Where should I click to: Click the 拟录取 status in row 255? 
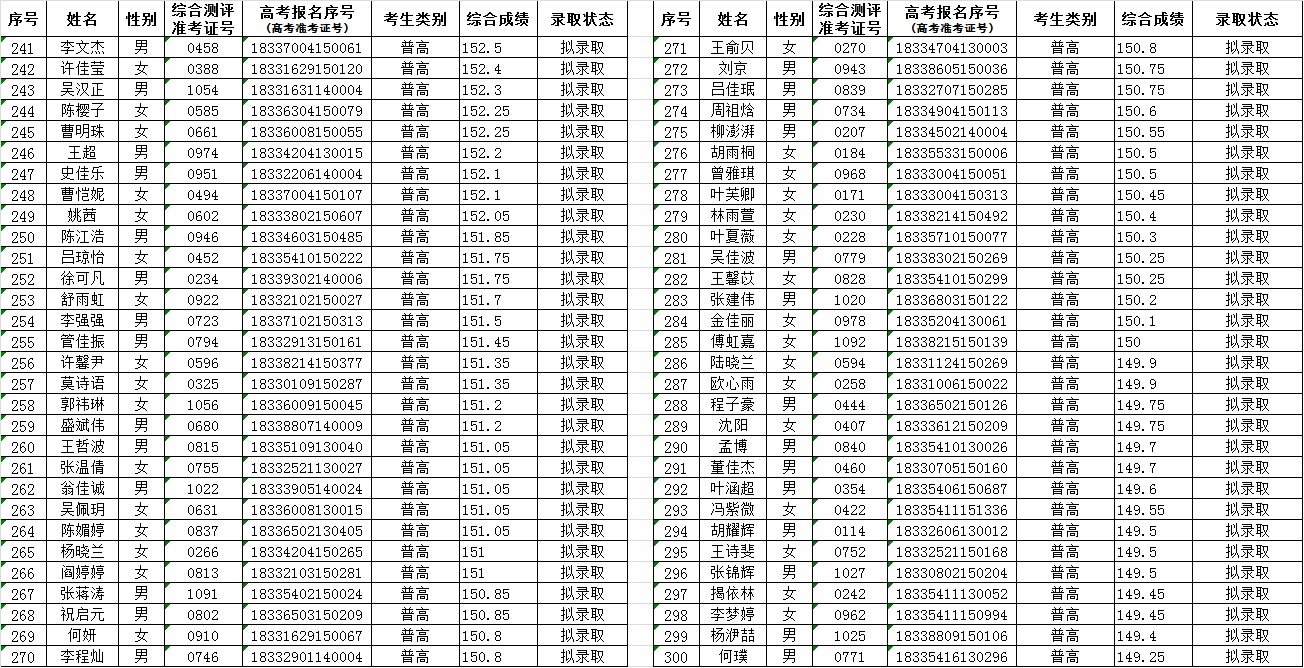582,342
